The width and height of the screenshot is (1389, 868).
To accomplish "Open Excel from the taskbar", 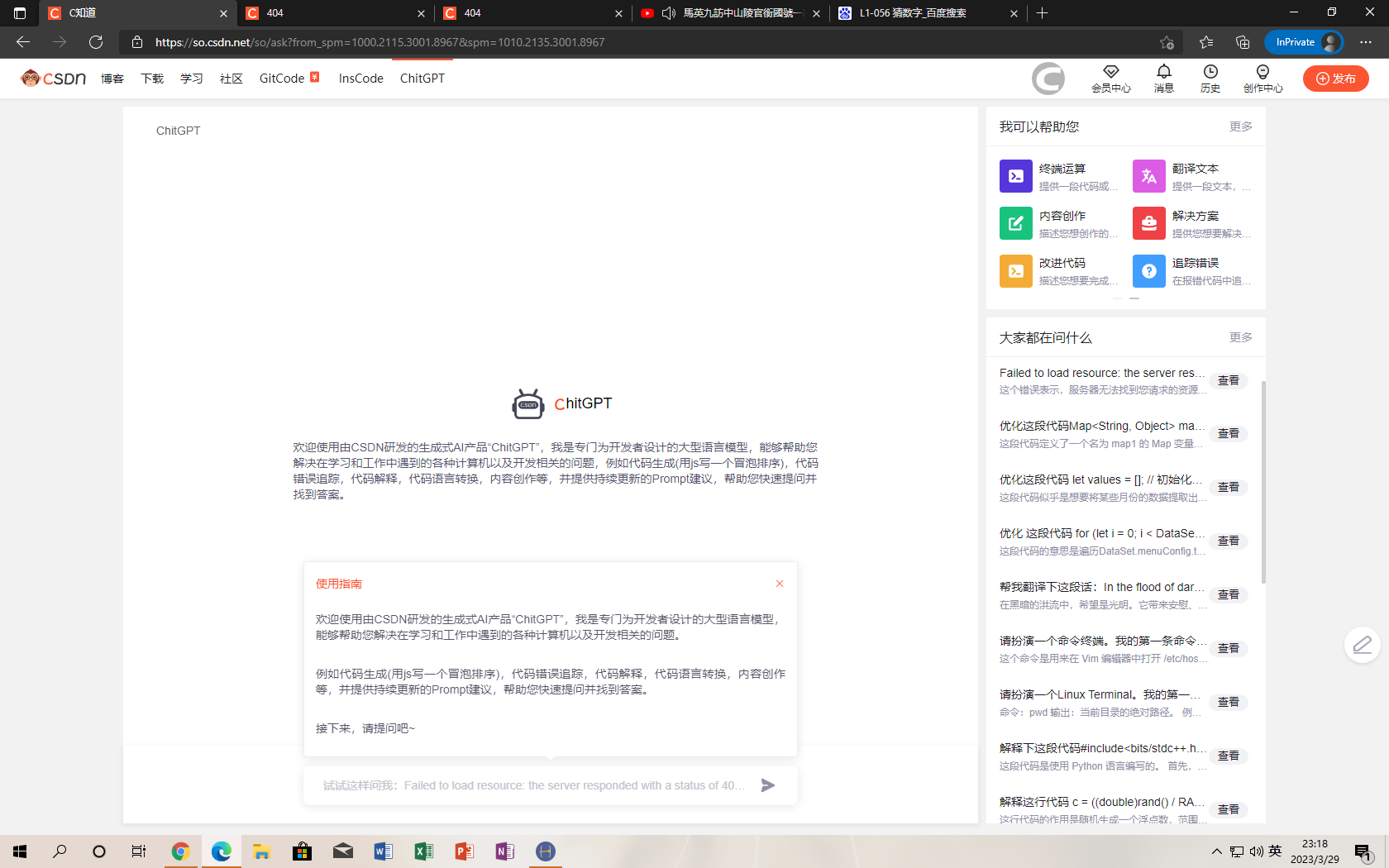I will 423,851.
